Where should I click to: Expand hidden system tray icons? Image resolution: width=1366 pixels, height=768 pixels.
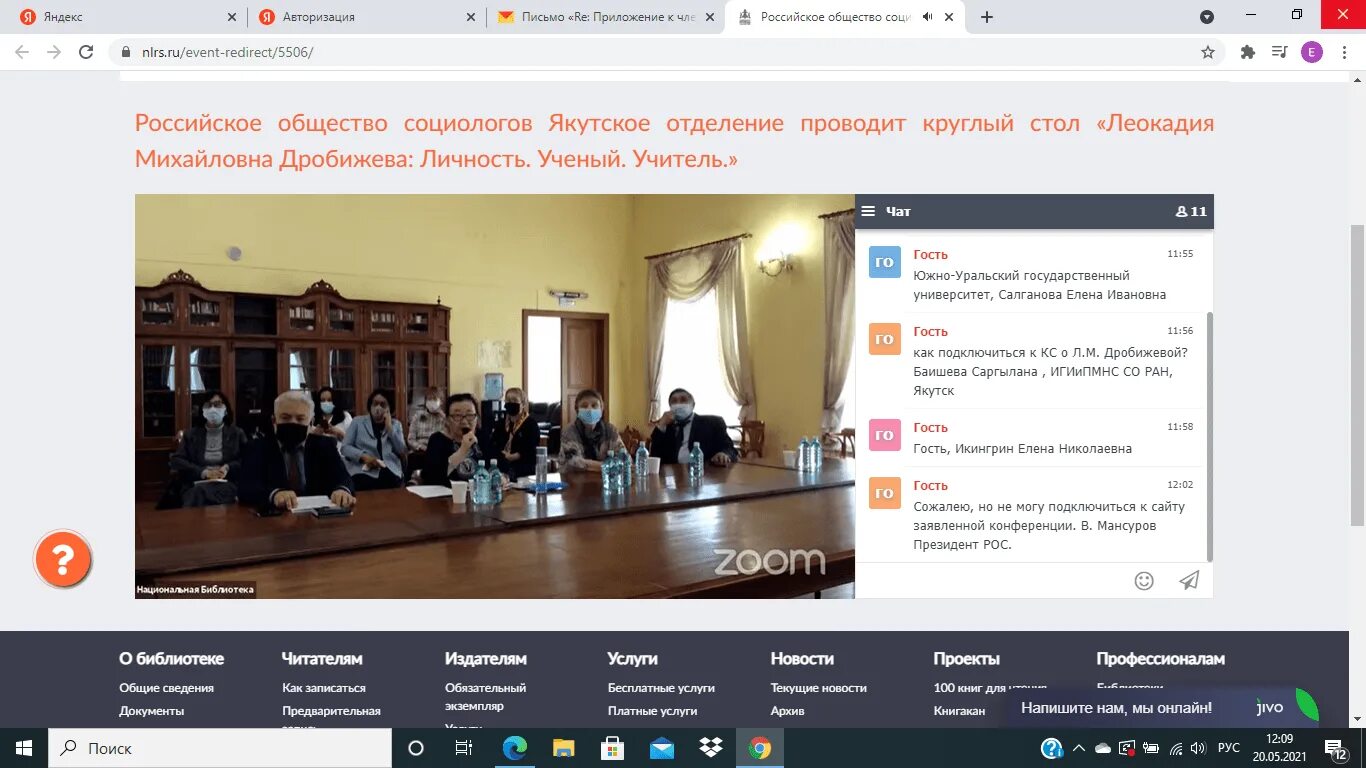[x=1078, y=747]
